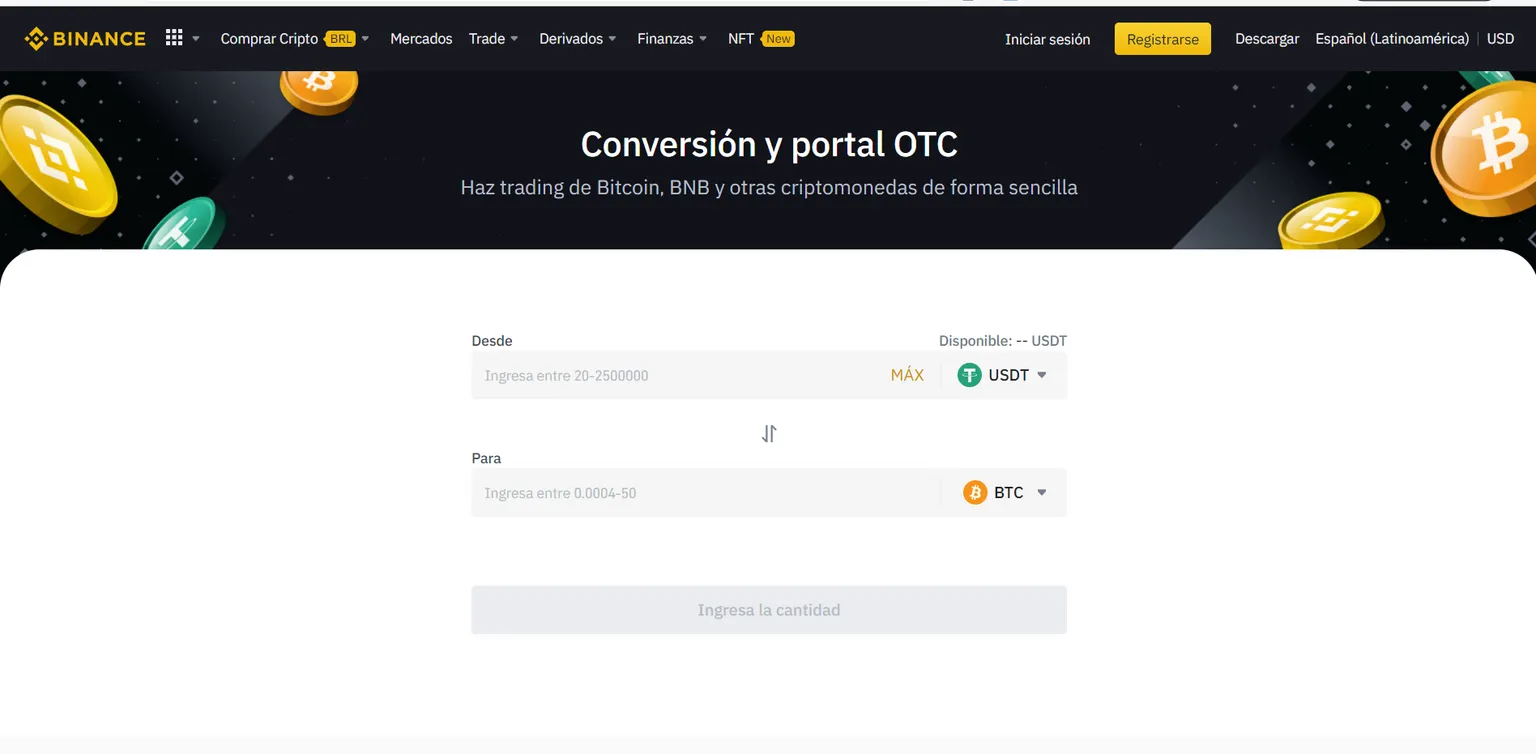Open the Derivados menu

(571, 39)
